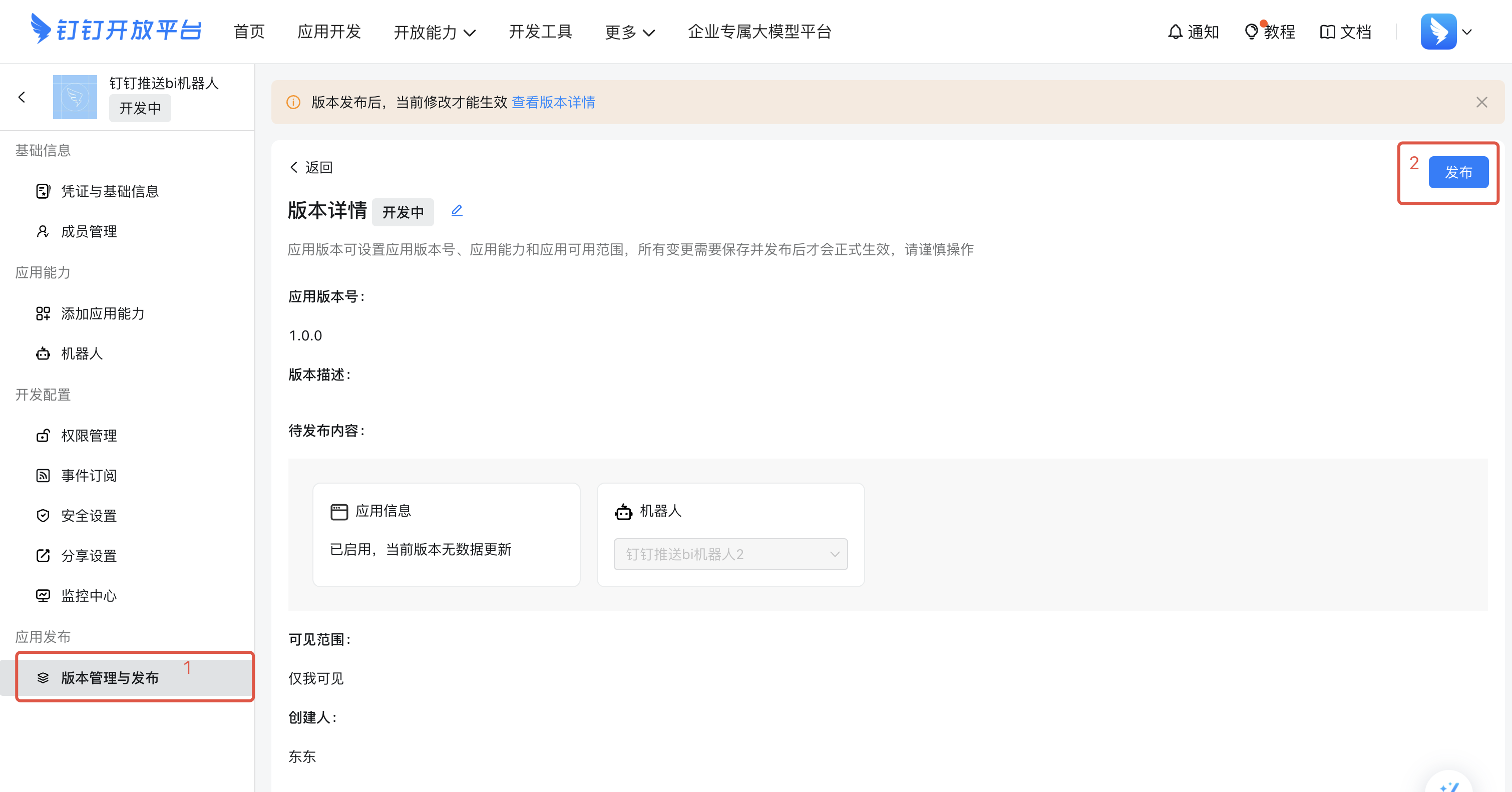Open 监控中心 in the sidebar

88,595
